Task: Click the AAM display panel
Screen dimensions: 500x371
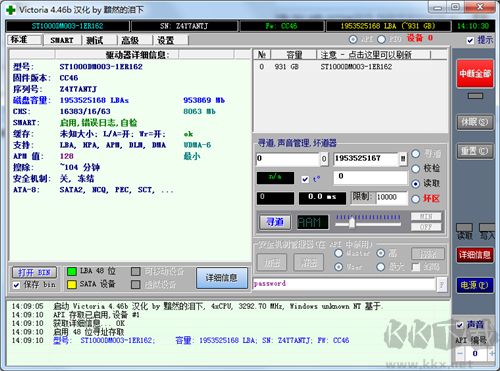Action: click(x=312, y=222)
